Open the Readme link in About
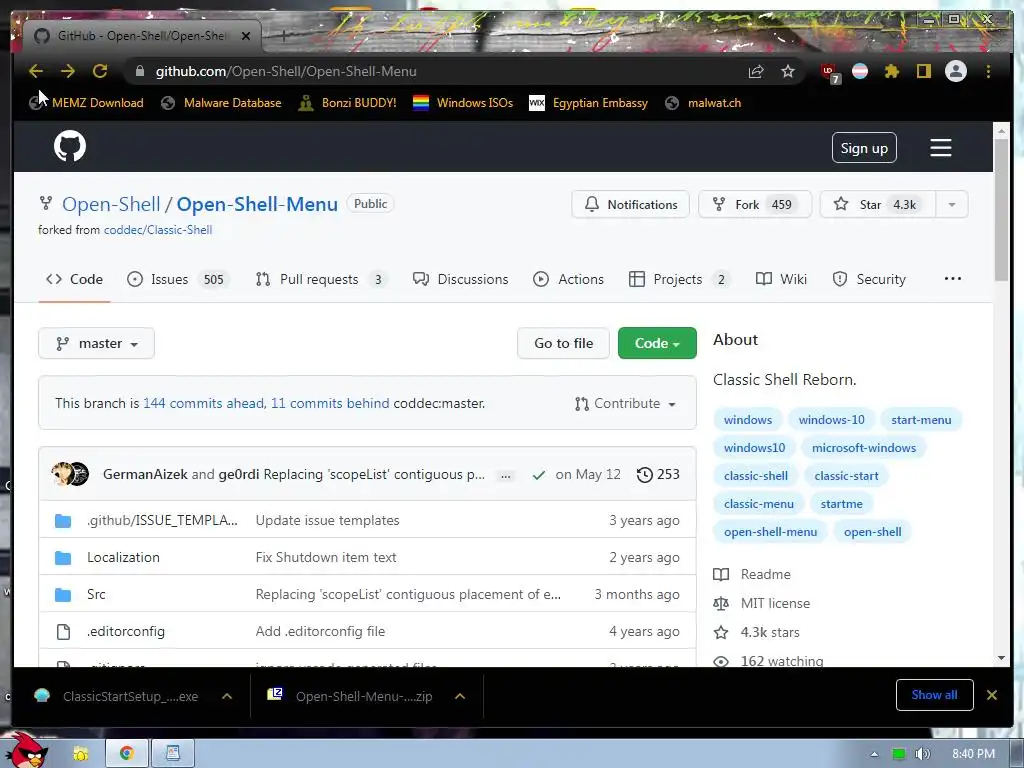The width and height of the screenshot is (1024, 768). click(x=765, y=575)
